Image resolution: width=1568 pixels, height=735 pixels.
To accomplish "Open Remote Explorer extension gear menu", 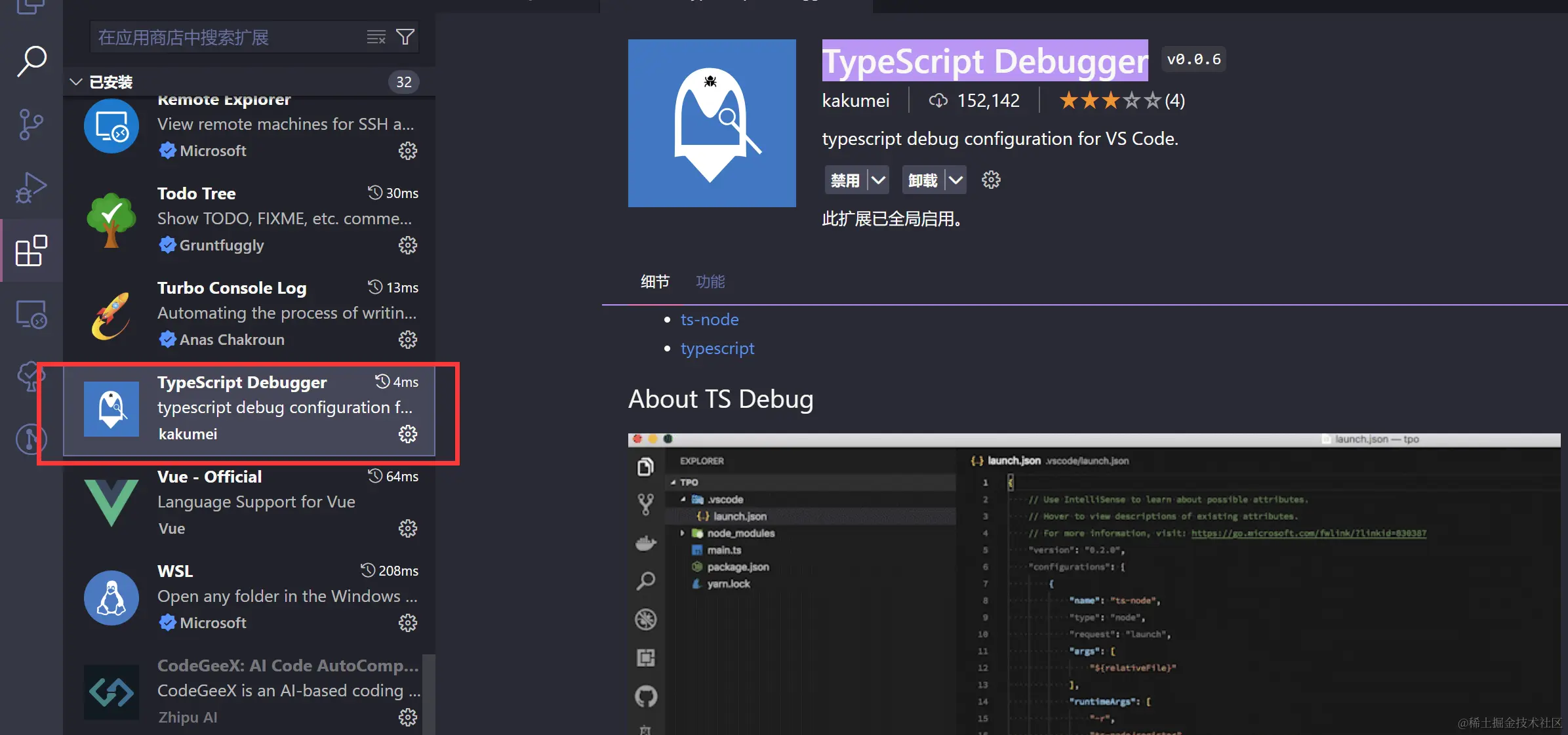I will pos(408,151).
